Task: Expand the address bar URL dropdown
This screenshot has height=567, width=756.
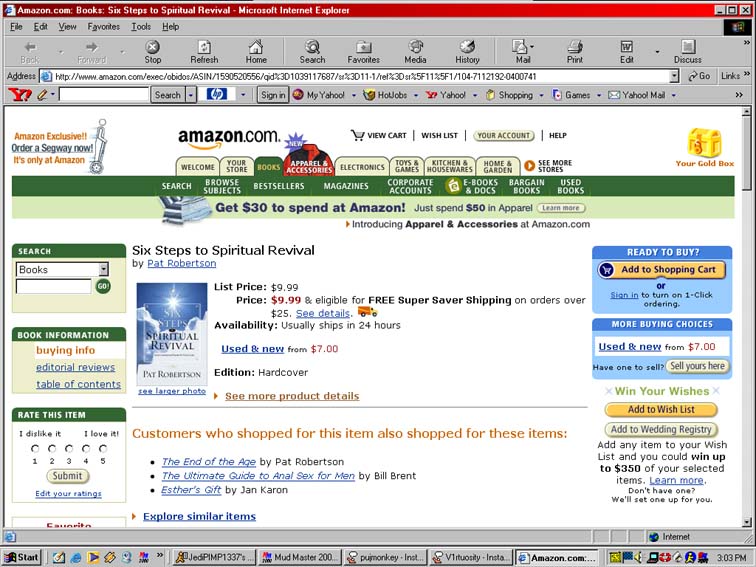Action: [675, 76]
